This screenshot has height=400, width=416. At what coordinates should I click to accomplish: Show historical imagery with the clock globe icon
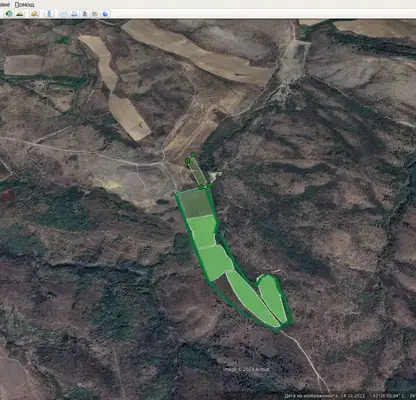click(x=9, y=14)
